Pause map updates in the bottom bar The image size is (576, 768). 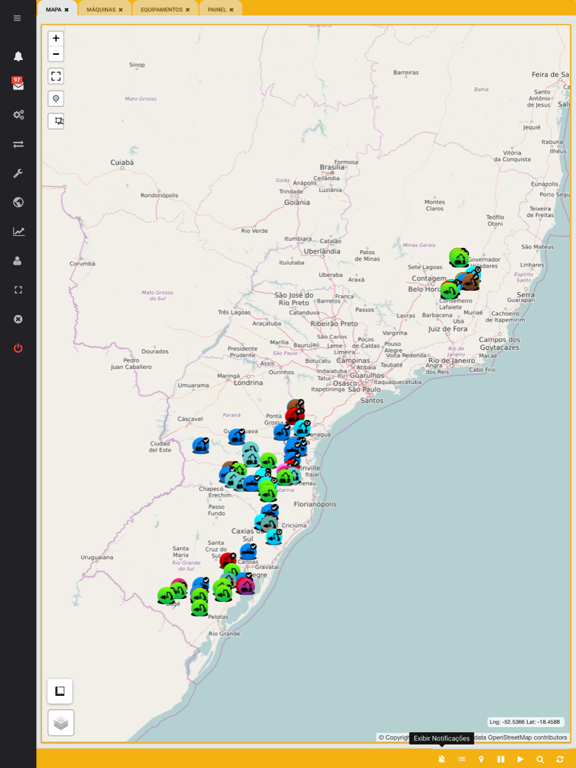point(501,759)
